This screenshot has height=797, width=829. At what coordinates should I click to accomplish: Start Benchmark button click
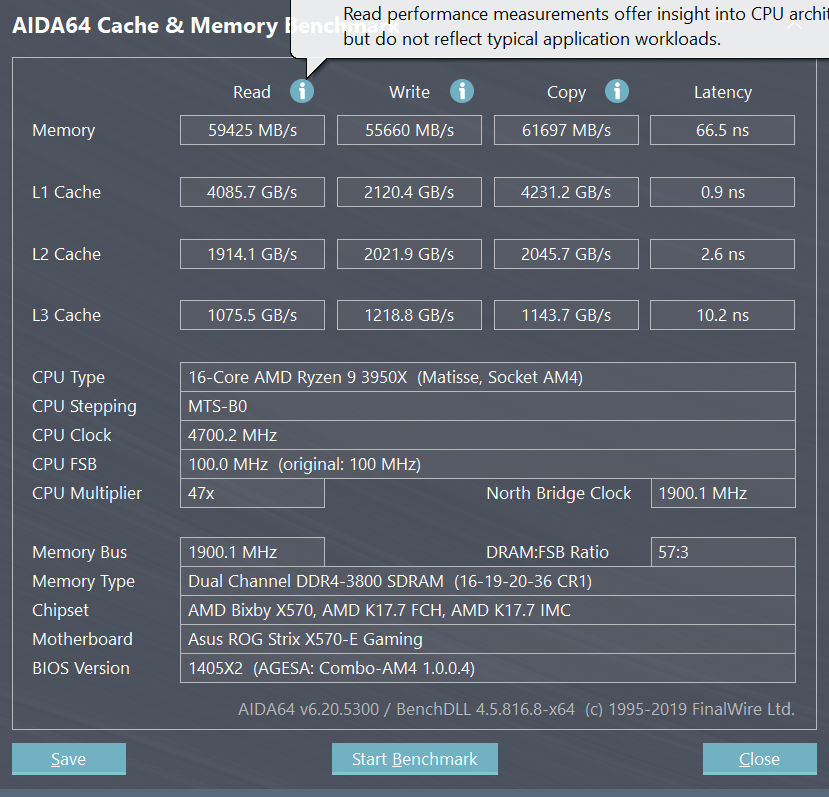click(414, 759)
